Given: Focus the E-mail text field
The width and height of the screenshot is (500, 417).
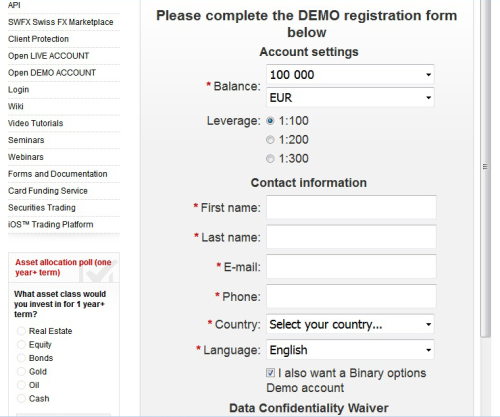Looking at the screenshot, I should click(x=351, y=267).
